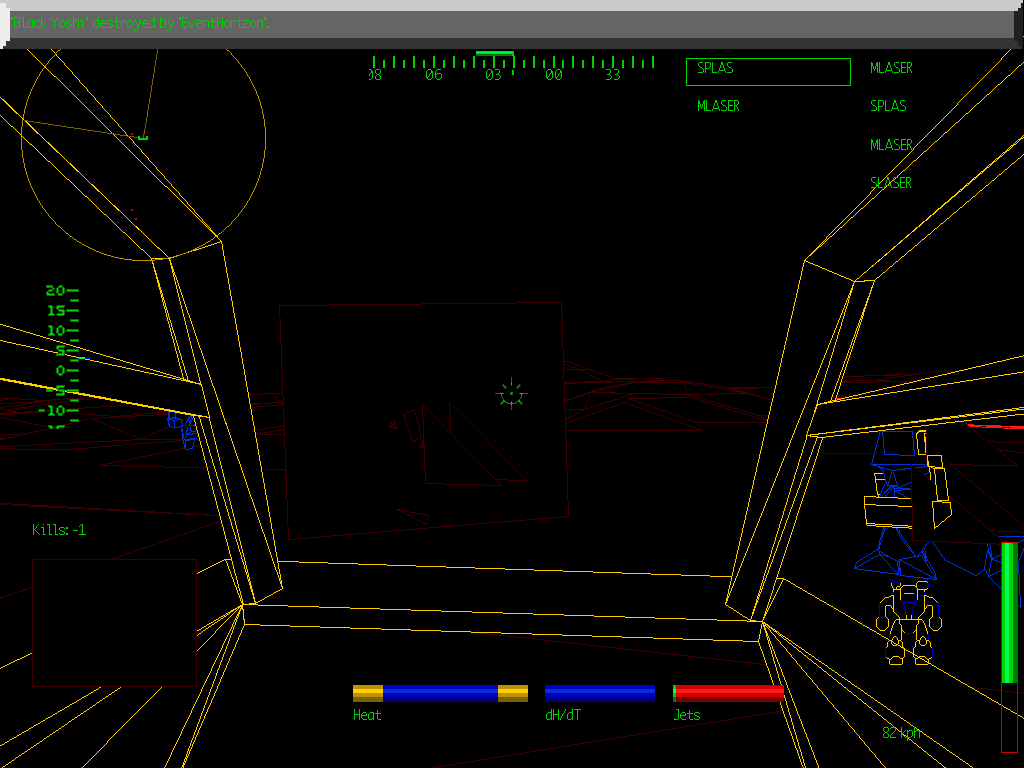The image size is (1024, 768).
Task: Click the compass tick at heading 00
Action: [x=552, y=62]
